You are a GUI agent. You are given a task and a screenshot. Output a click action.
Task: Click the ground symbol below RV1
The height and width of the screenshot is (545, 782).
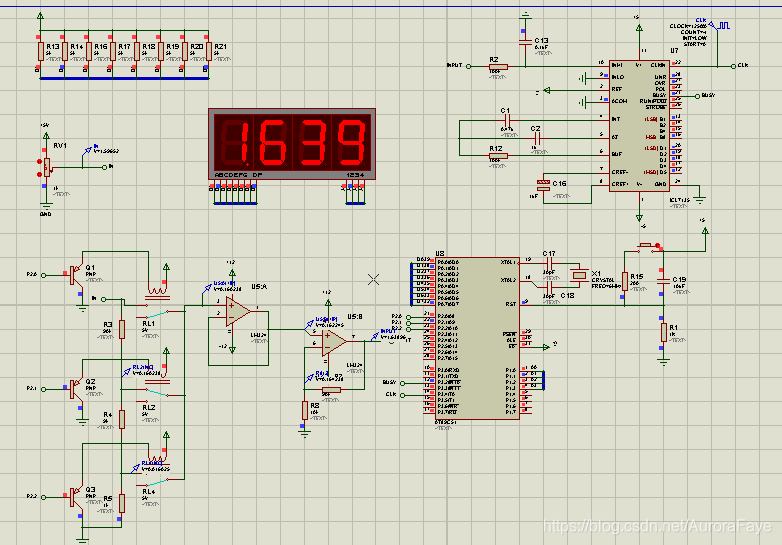coord(46,205)
